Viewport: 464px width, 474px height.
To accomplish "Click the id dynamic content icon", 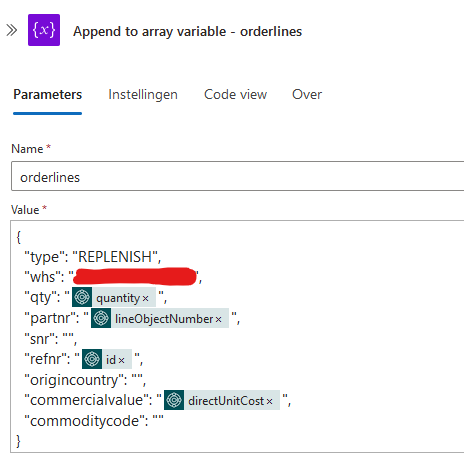I will click(92, 359).
